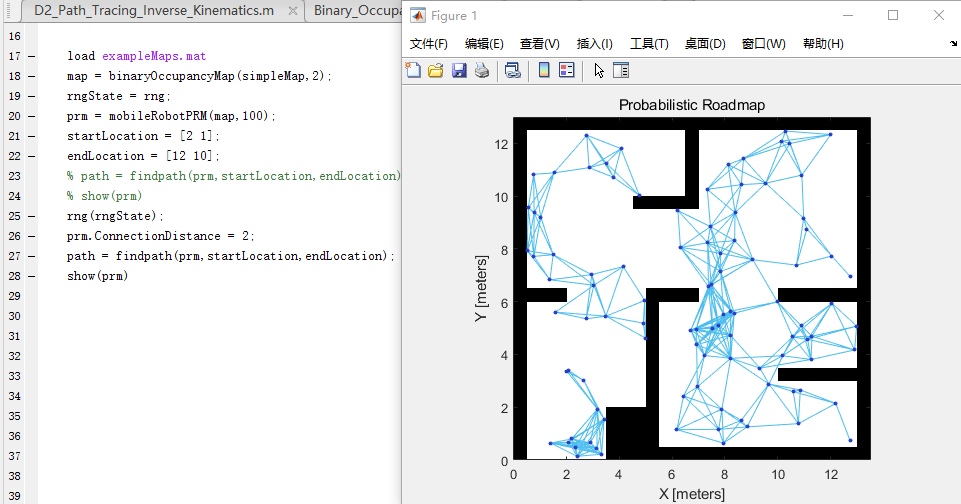Image resolution: width=961 pixels, height=504 pixels.
Task: Click 'Y [meters]' axis label
Action: (x=481, y=288)
